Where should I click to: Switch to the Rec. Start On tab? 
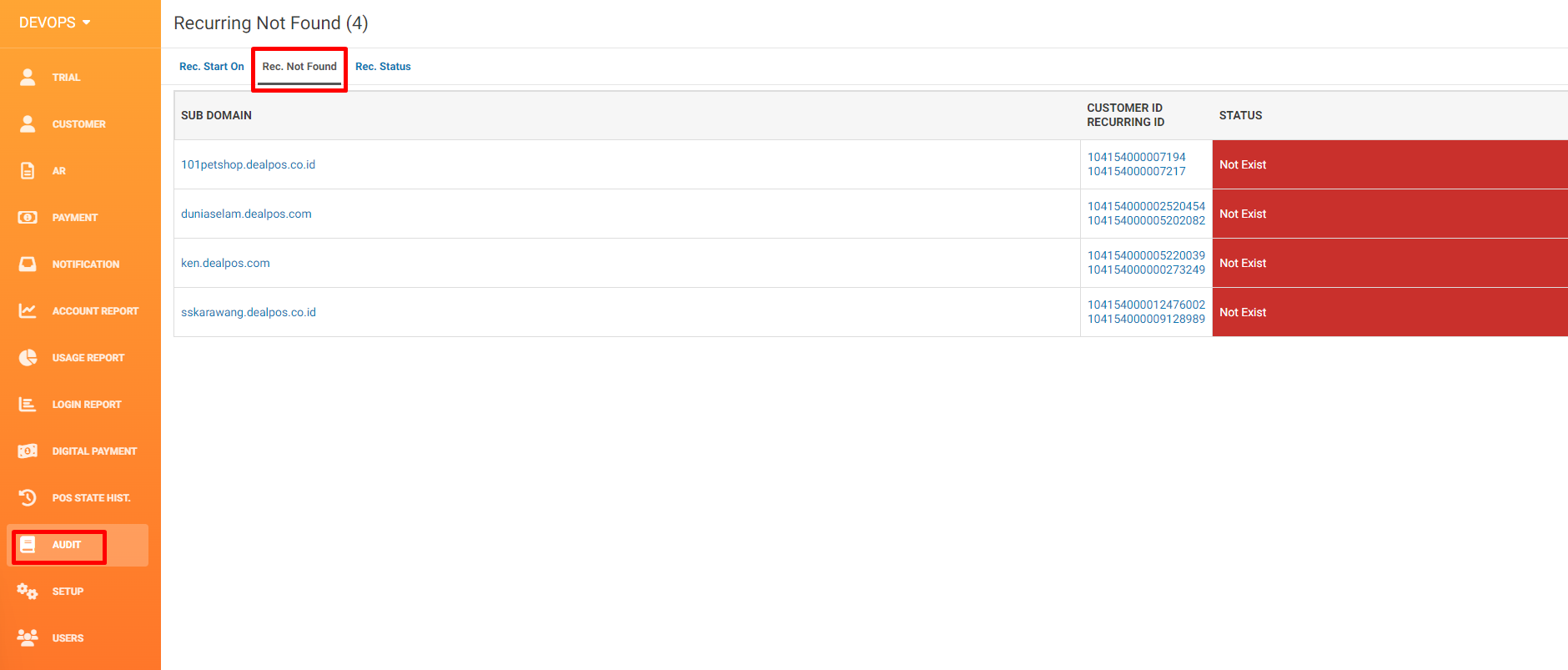[212, 67]
